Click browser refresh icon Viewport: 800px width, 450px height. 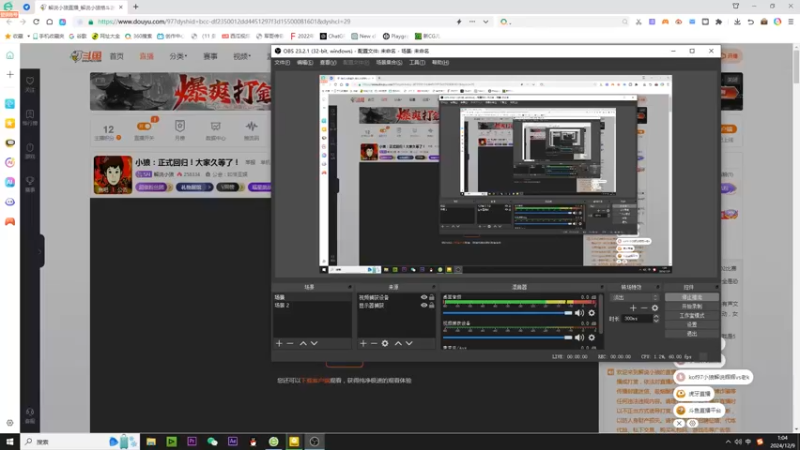point(36,22)
